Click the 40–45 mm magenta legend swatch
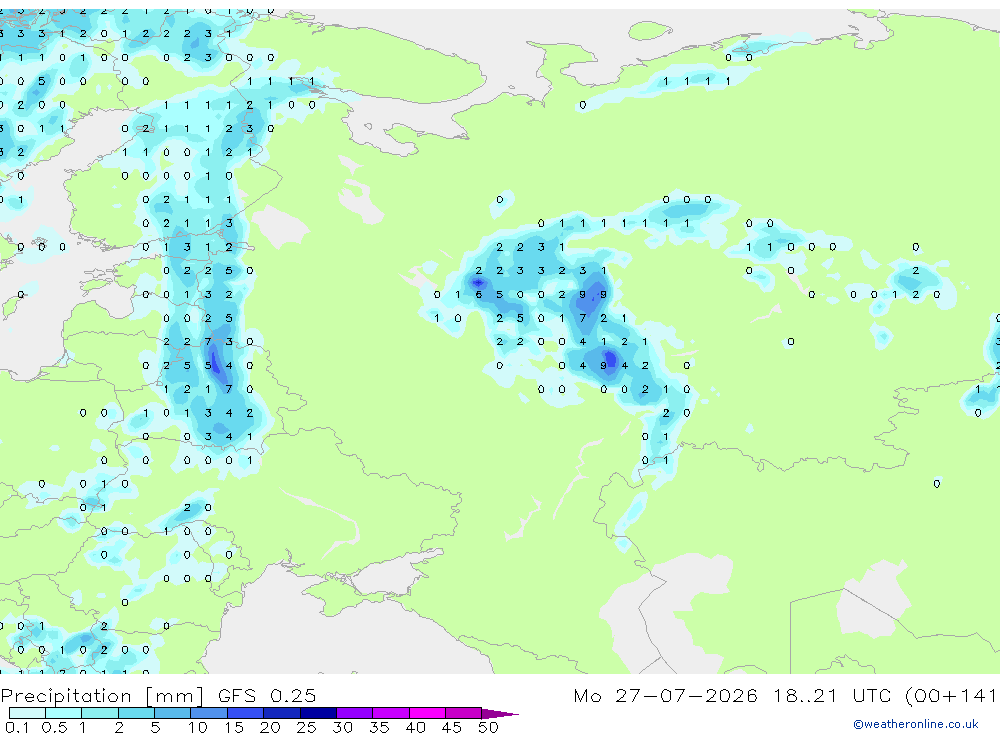Viewport: 1000px width, 733px height. pos(427,713)
